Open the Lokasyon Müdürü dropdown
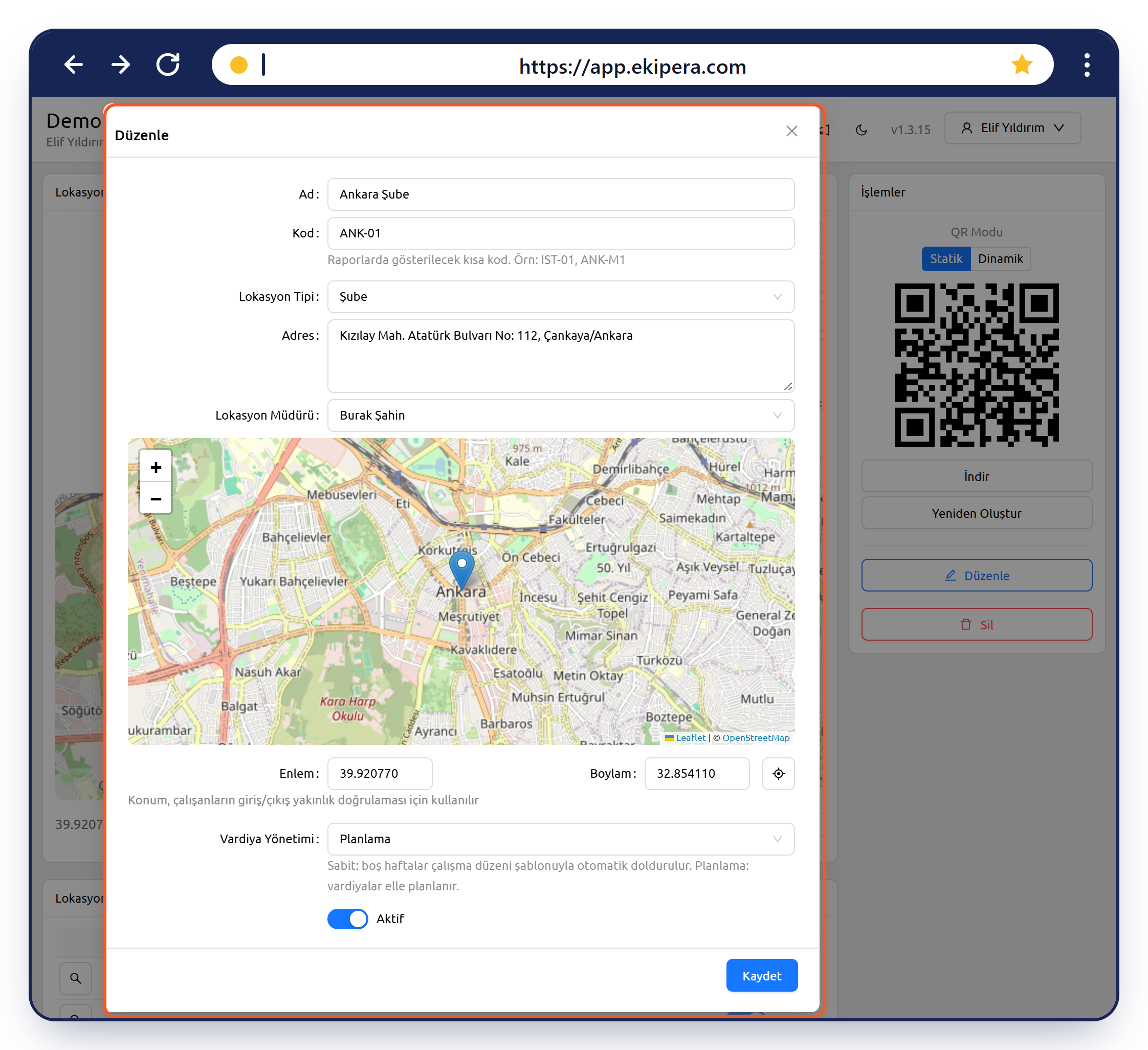 (x=560, y=415)
